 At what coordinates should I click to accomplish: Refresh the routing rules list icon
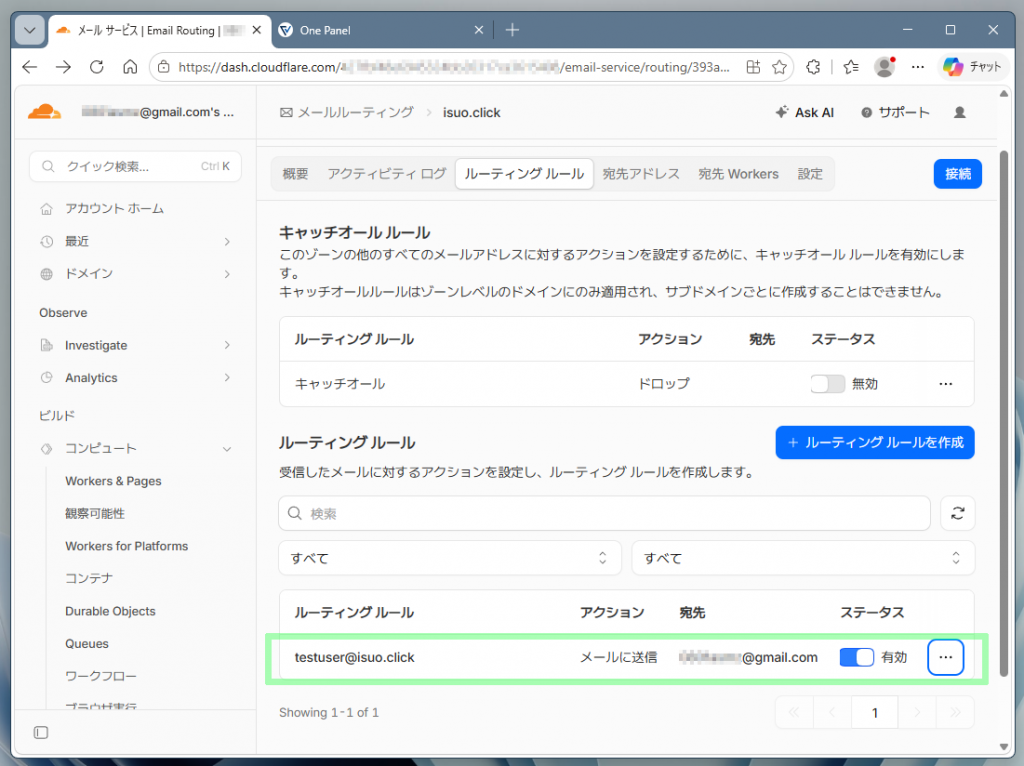957,513
